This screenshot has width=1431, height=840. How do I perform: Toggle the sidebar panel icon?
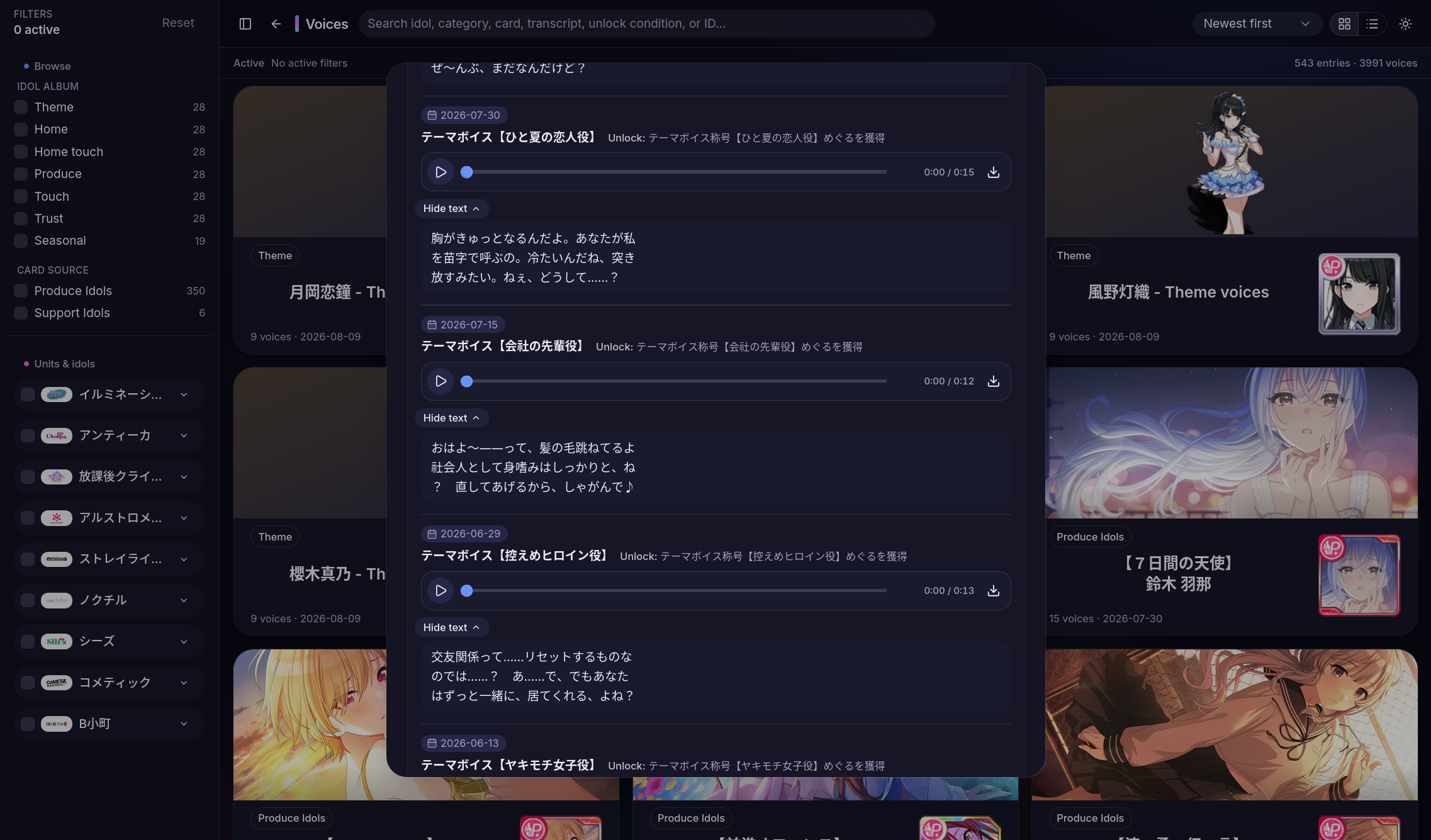[245, 24]
